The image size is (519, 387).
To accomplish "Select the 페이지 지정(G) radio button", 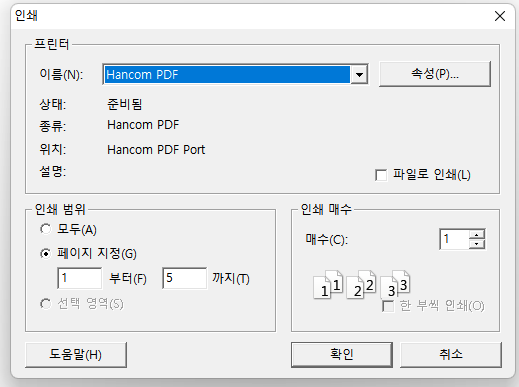I will [46, 254].
